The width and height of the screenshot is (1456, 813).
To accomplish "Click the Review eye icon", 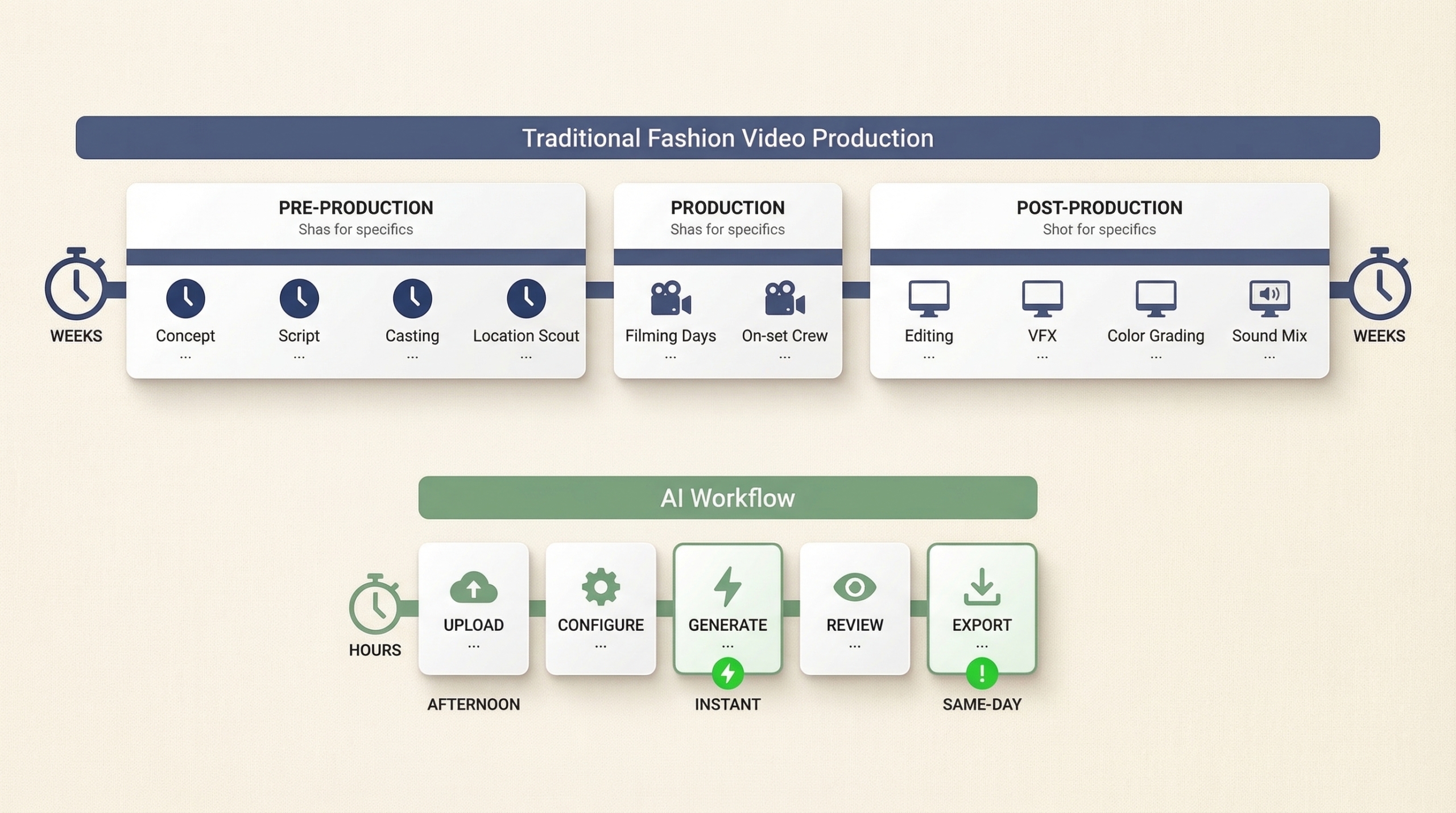I will 854,587.
